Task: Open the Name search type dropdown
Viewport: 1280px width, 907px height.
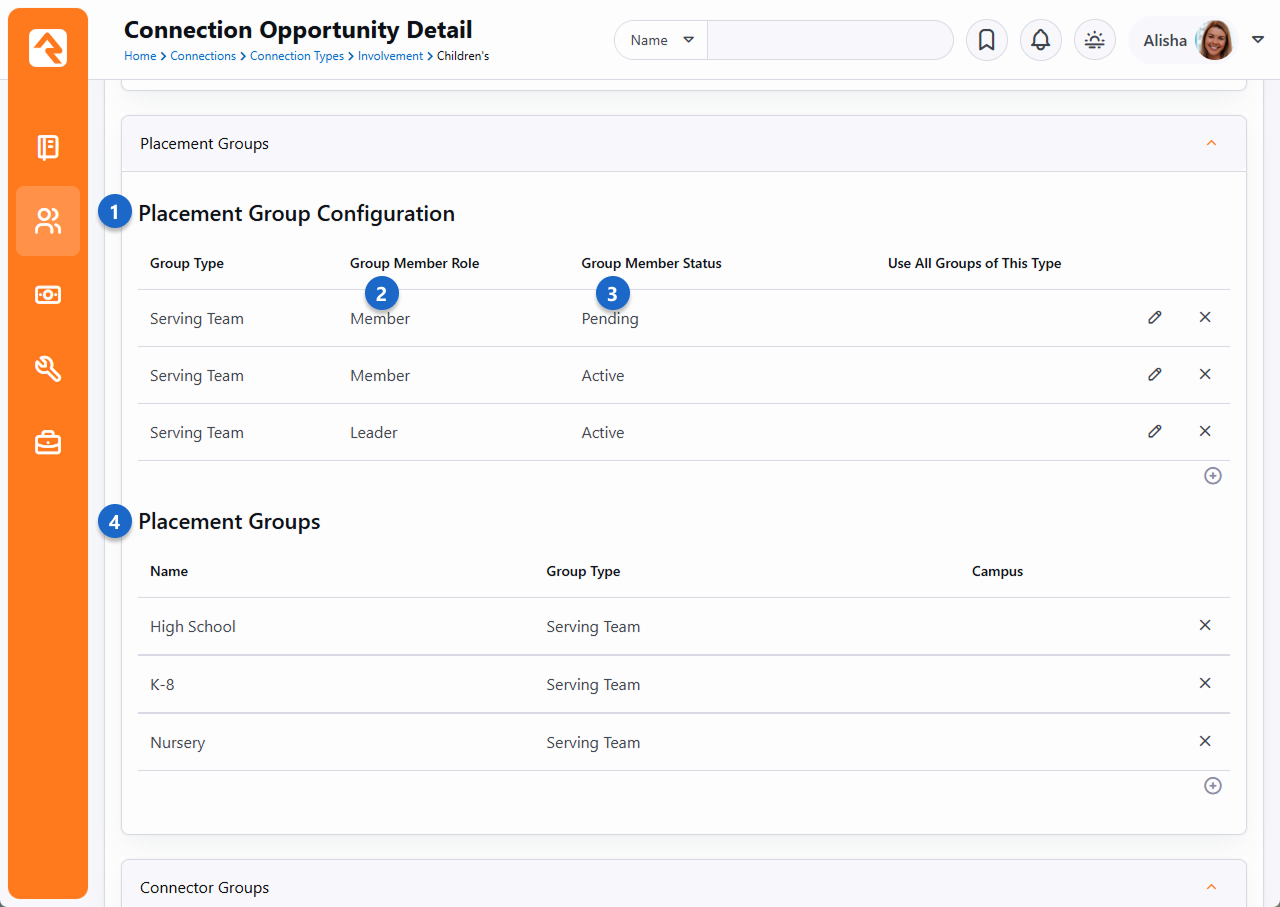Action: coord(661,40)
